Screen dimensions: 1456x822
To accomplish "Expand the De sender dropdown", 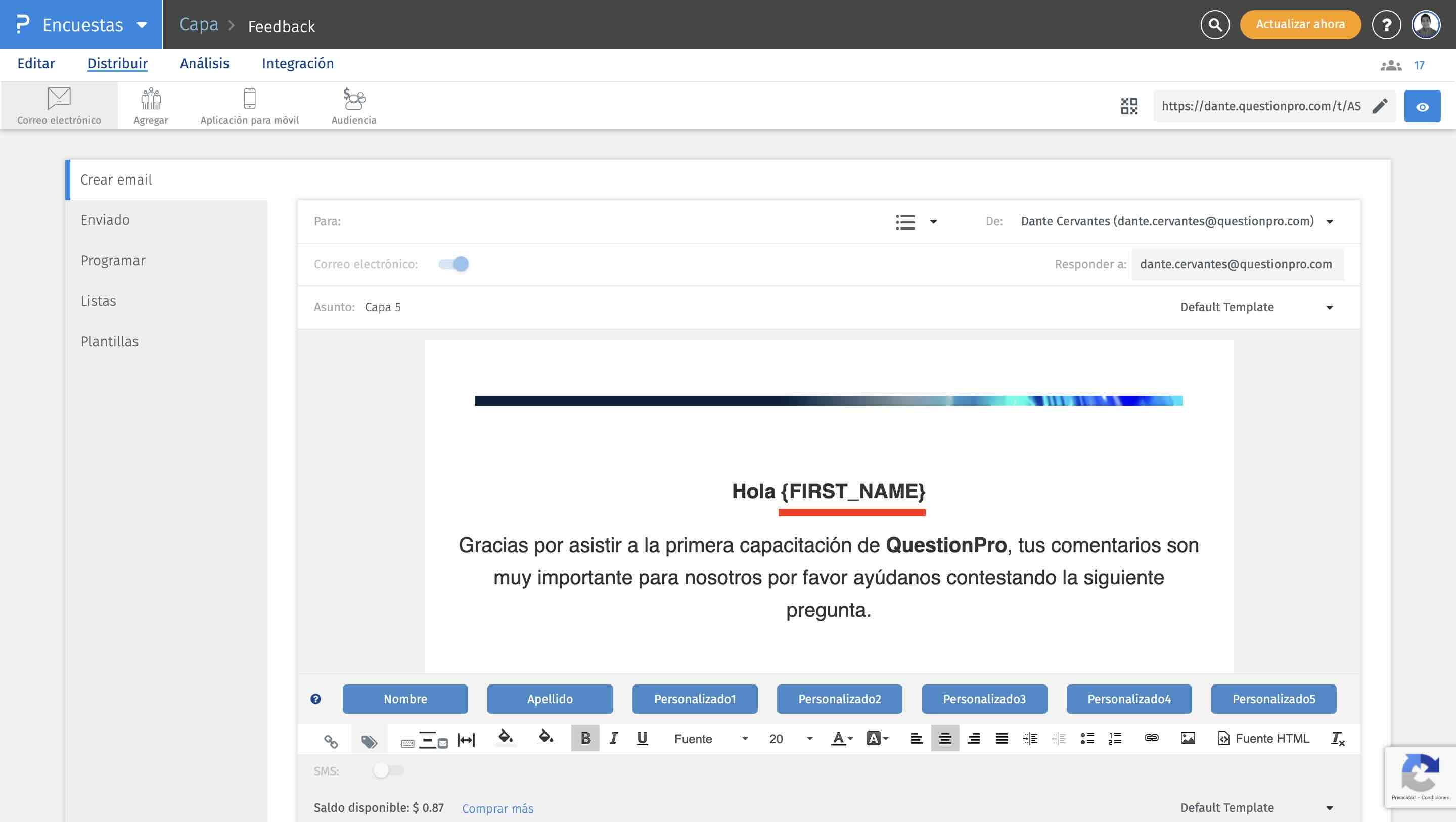I will coord(1330,221).
